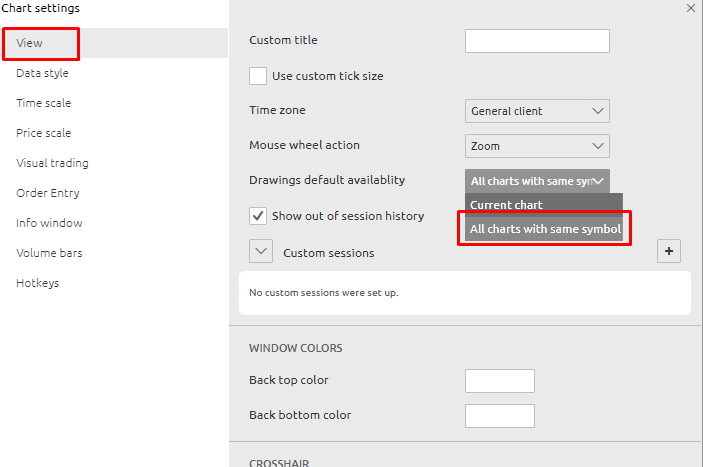
Task: Close the Chart settings dialog
Action: [x=690, y=8]
